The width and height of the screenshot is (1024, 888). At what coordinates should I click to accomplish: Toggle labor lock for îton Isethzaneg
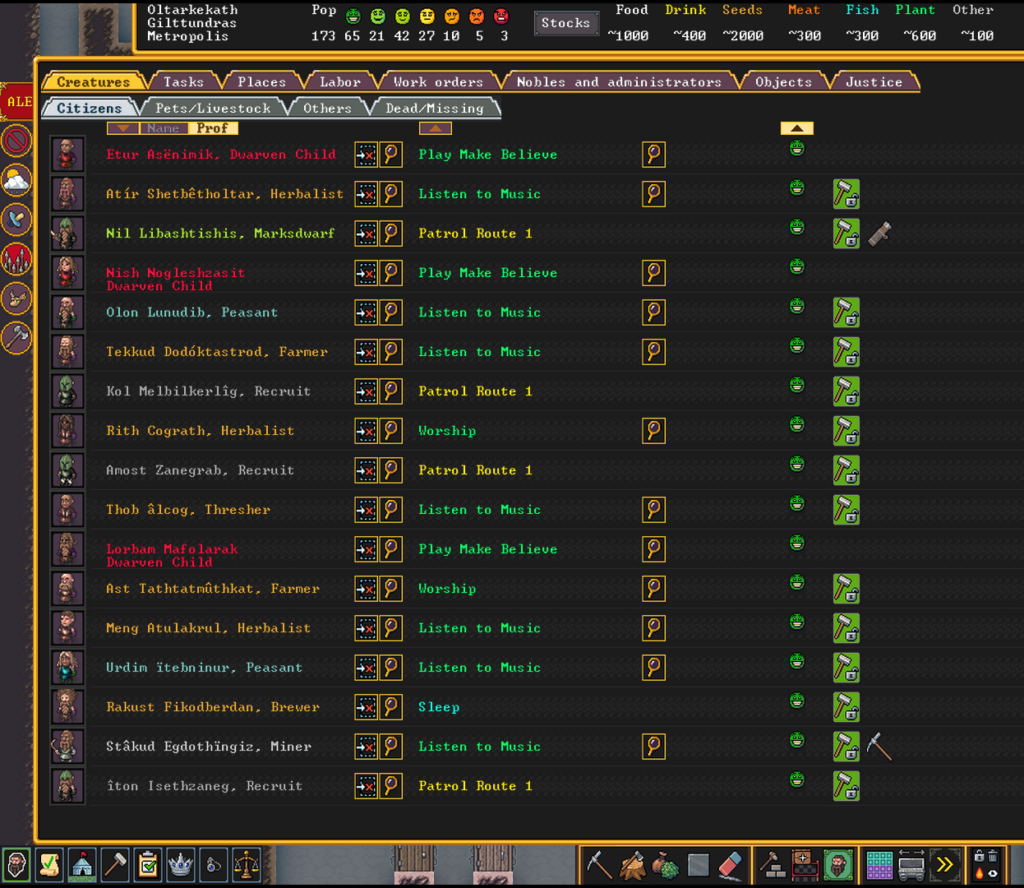point(846,786)
